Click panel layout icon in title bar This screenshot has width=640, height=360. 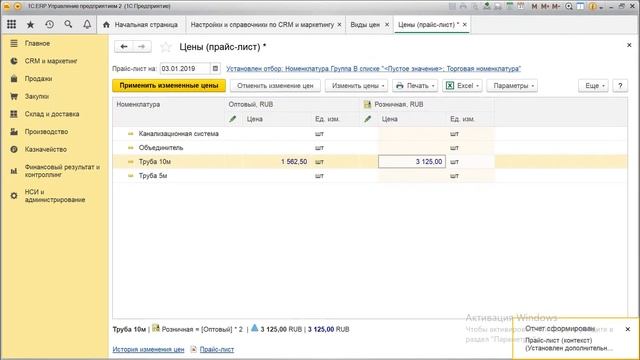click(x=580, y=7)
